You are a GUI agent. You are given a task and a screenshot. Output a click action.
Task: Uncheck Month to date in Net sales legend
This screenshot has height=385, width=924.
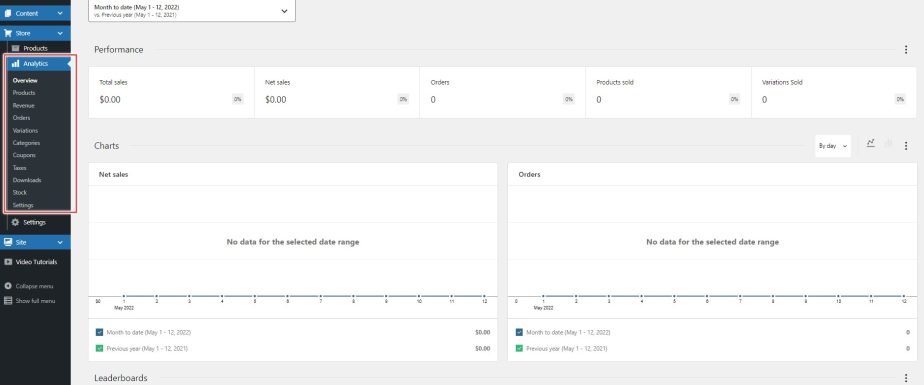(100, 333)
